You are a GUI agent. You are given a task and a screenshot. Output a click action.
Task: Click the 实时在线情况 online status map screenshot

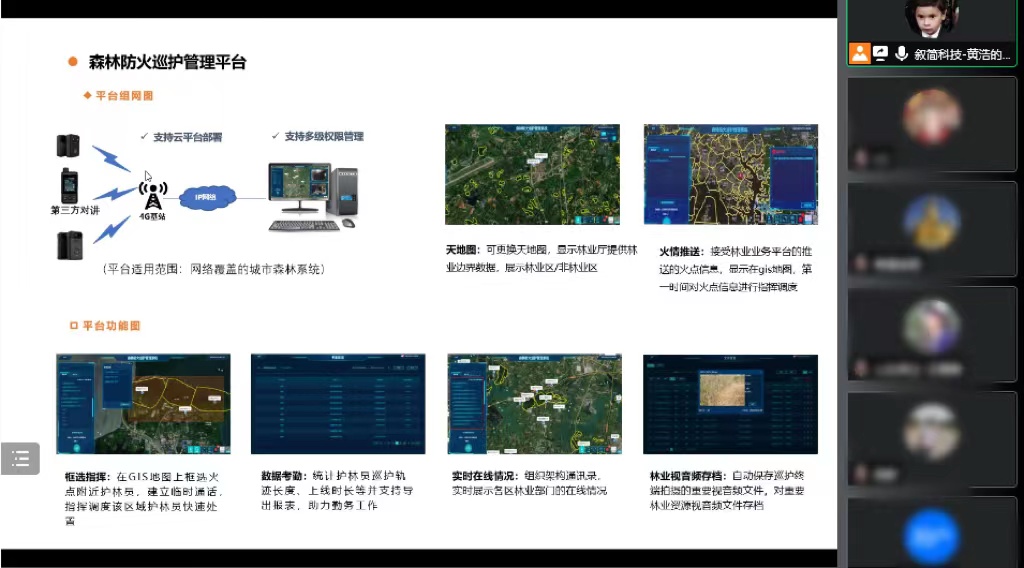pos(534,404)
